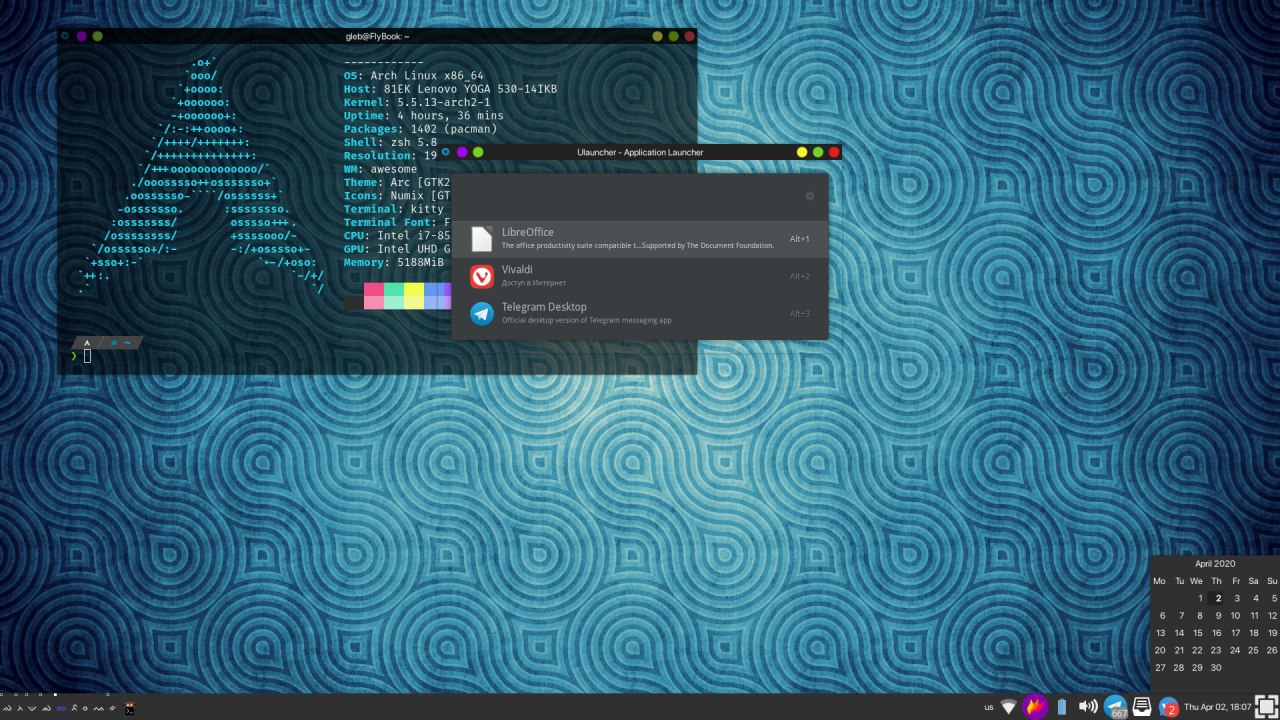Click the 'WM: awesome' line in terminal

[380, 169]
